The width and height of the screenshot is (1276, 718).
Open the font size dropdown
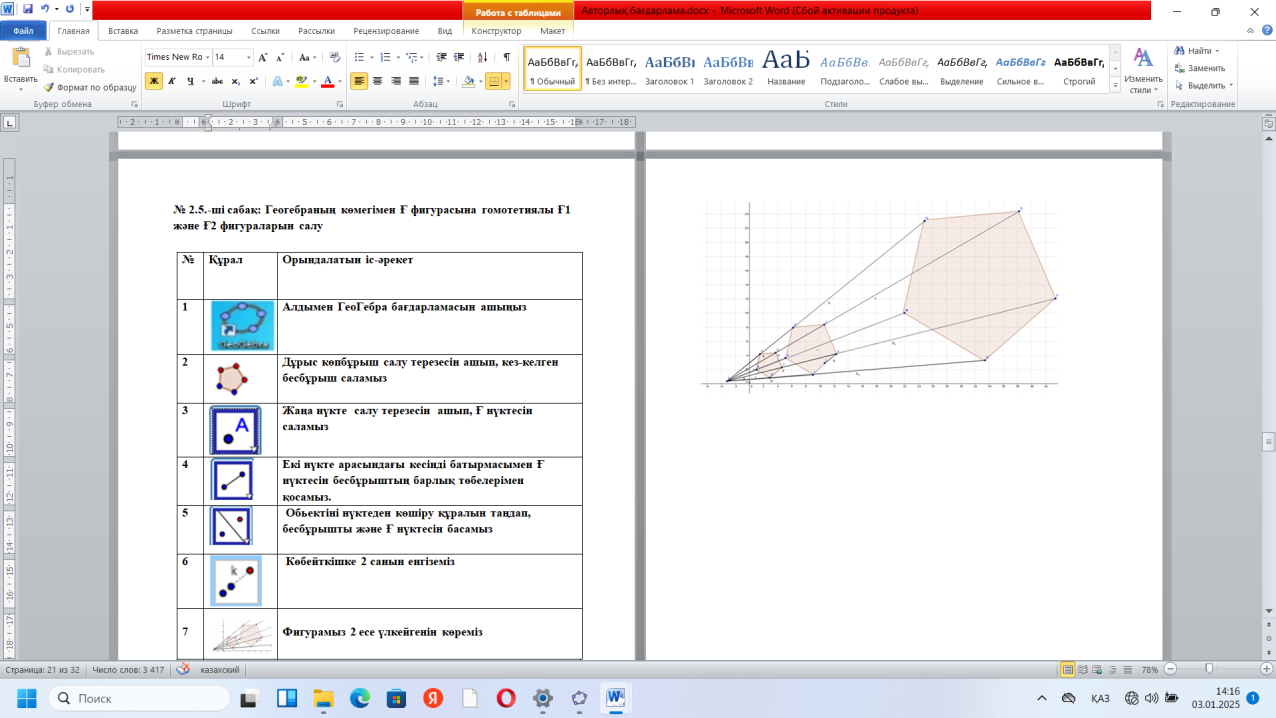coord(247,57)
